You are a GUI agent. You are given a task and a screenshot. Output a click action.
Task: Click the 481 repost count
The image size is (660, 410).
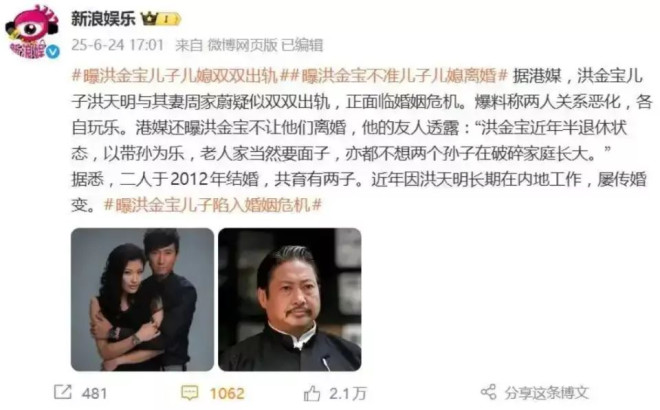point(94,394)
